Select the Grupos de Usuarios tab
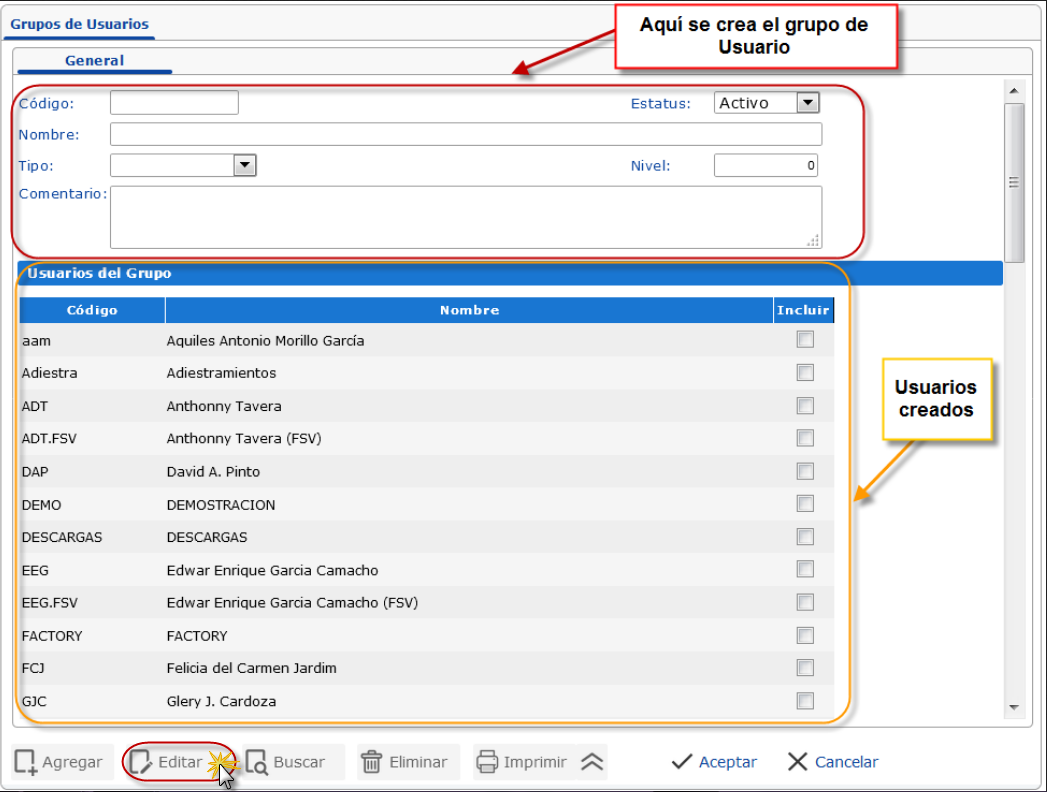This screenshot has width=1047, height=792. coord(79,24)
